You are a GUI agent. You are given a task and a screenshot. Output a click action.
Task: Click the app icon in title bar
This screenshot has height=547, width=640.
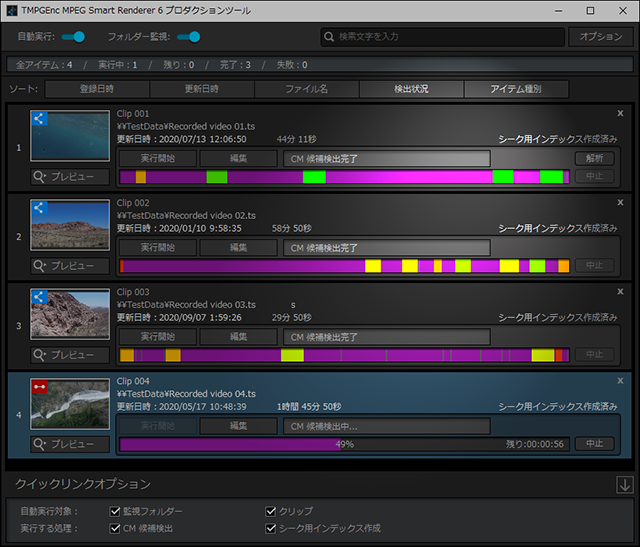[x=12, y=11]
